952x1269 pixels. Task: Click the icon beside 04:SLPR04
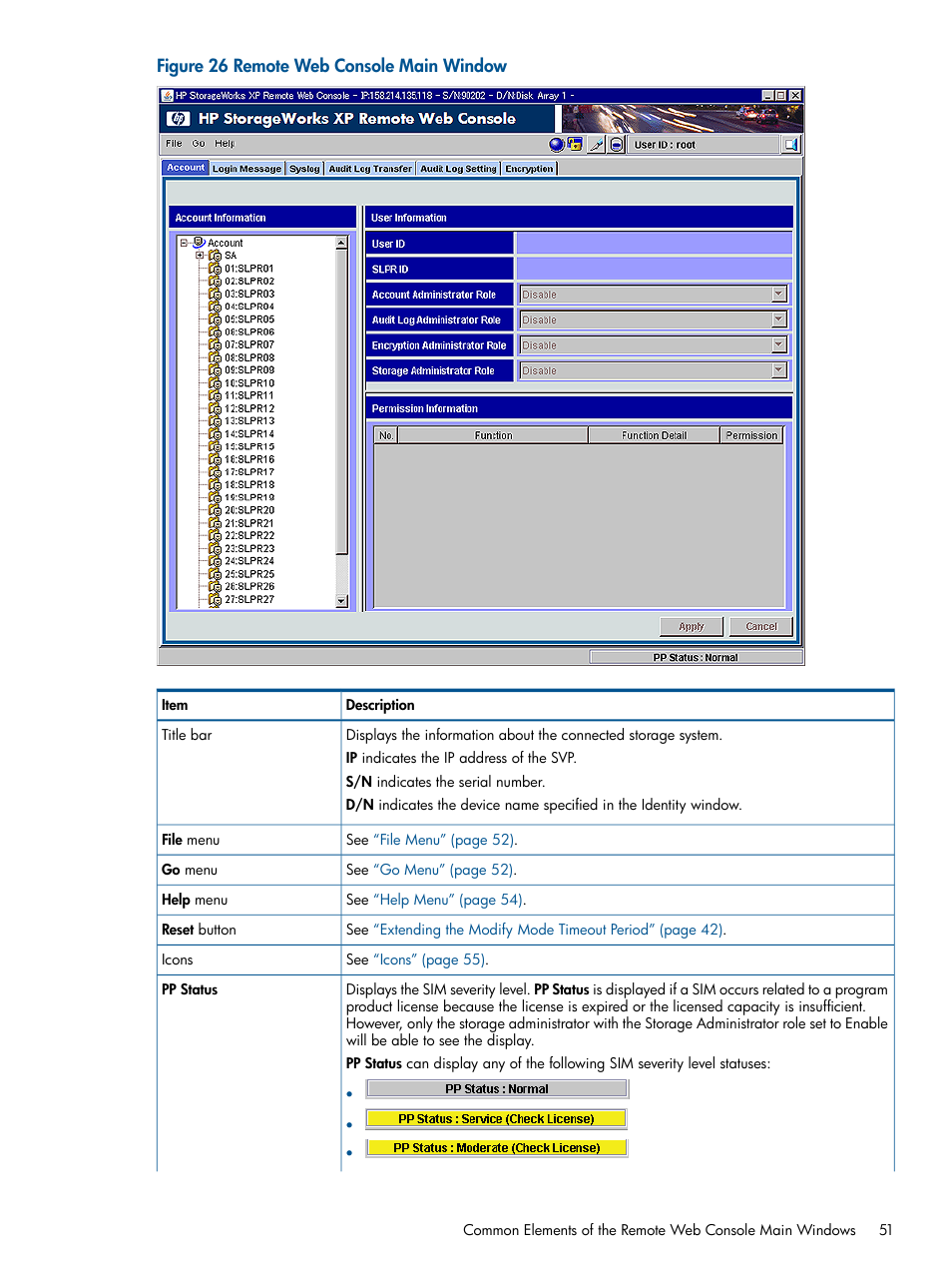[x=215, y=307]
